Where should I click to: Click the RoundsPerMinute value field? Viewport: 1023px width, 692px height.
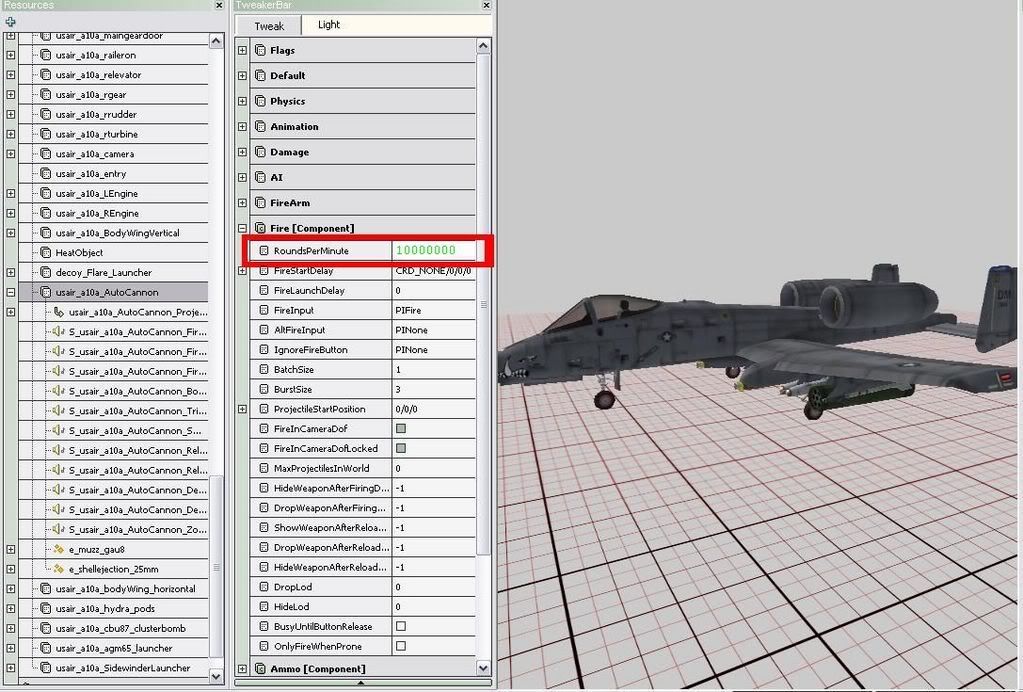pyautogui.click(x=435, y=250)
